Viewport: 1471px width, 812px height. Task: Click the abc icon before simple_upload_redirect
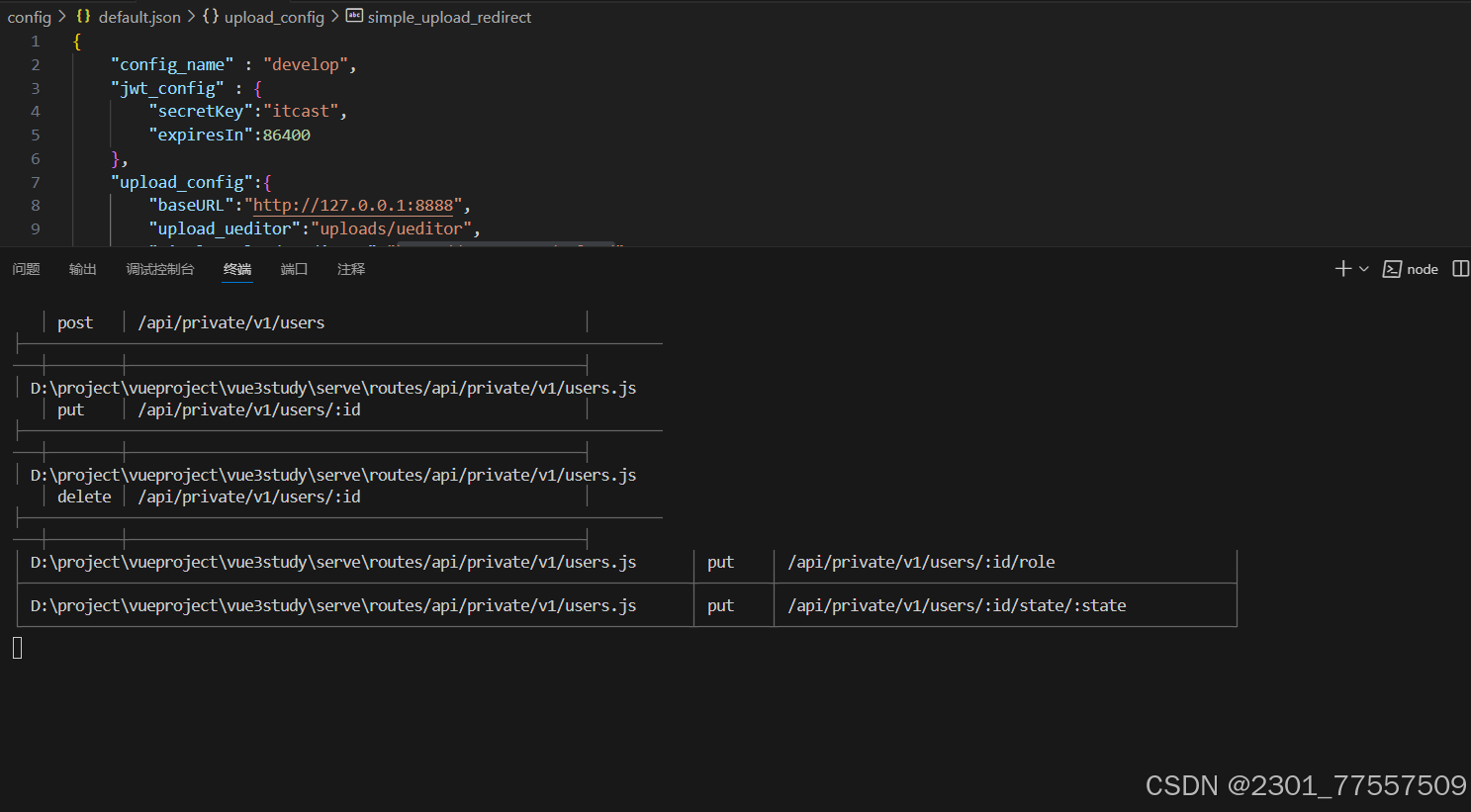[355, 17]
